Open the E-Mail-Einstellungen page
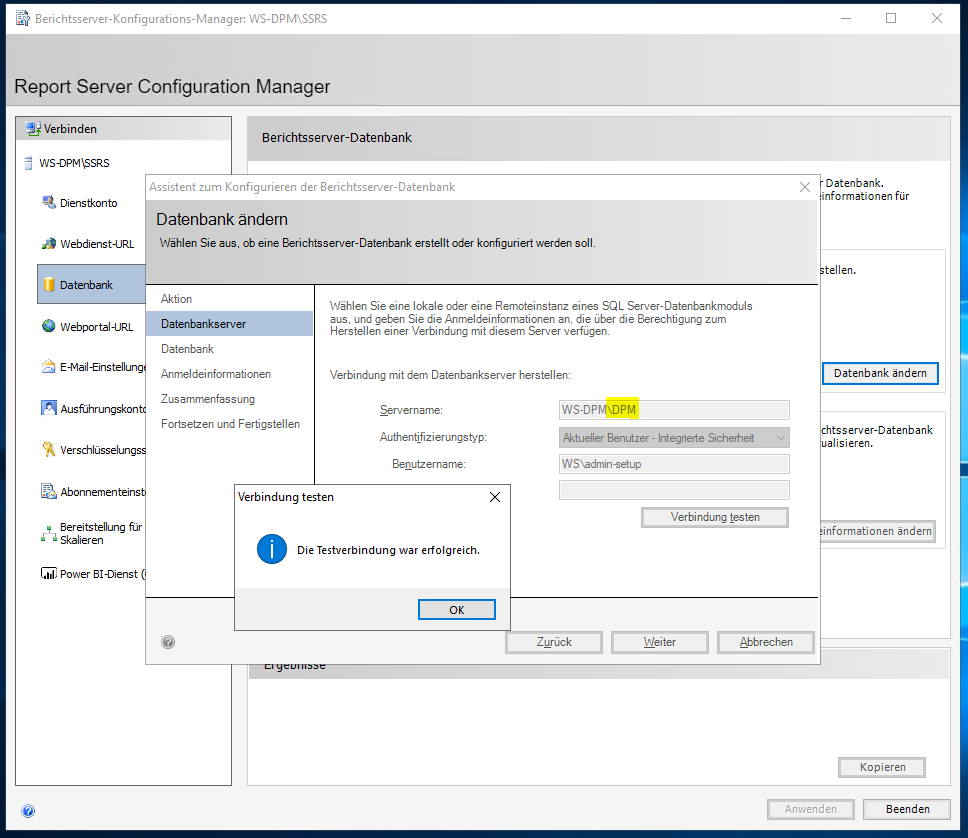Image resolution: width=968 pixels, height=838 pixels. point(102,367)
